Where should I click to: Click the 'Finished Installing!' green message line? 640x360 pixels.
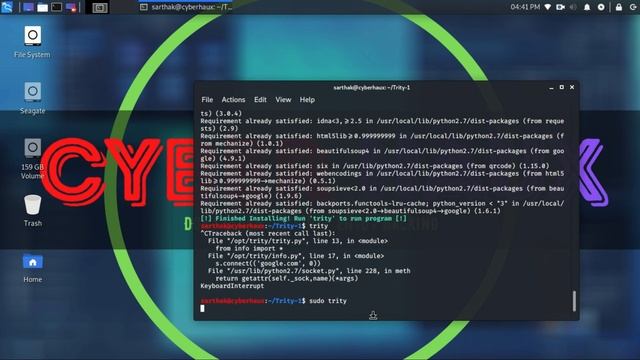click(304, 218)
